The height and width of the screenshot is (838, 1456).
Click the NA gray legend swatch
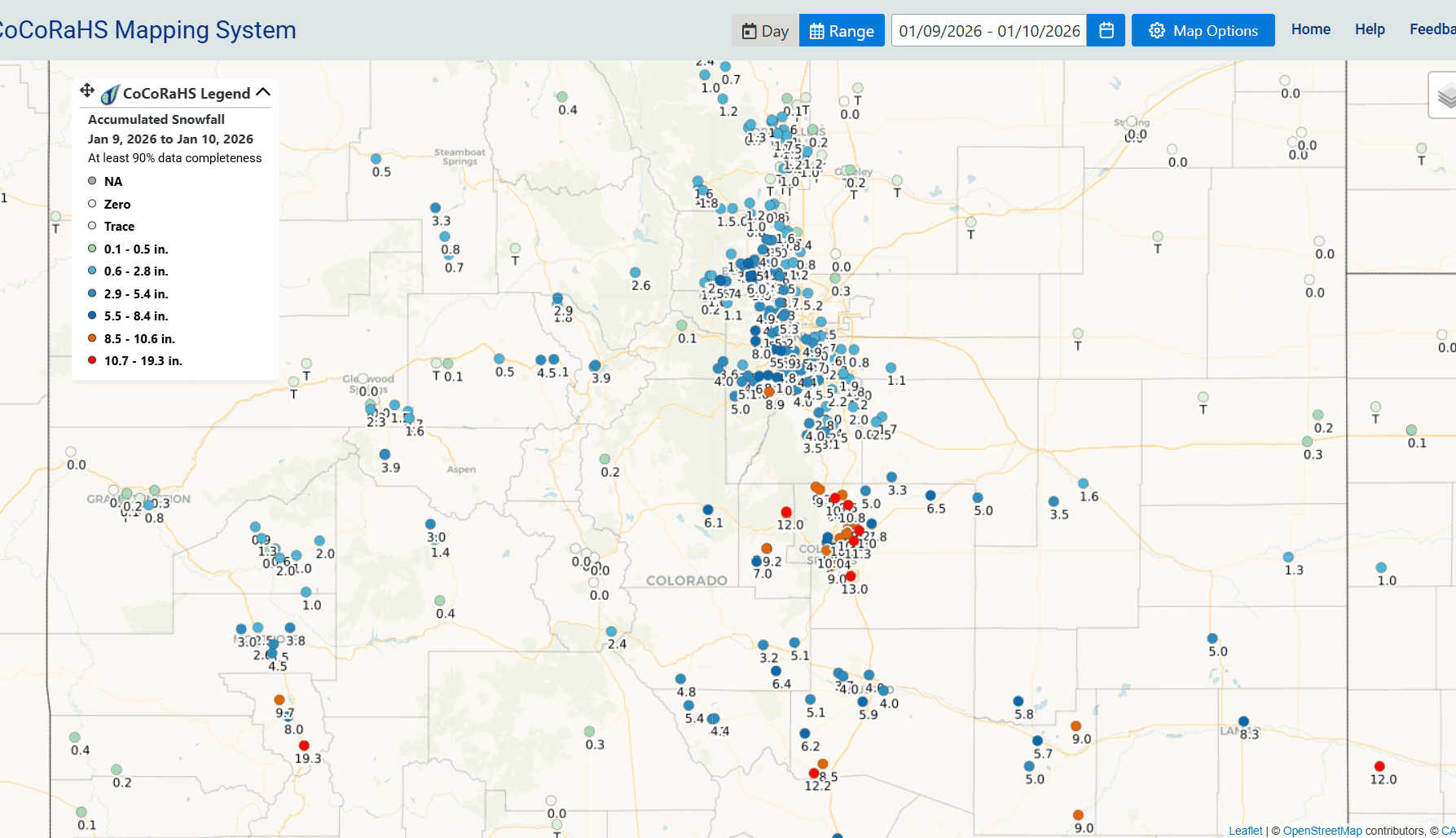click(x=92, y=181)
